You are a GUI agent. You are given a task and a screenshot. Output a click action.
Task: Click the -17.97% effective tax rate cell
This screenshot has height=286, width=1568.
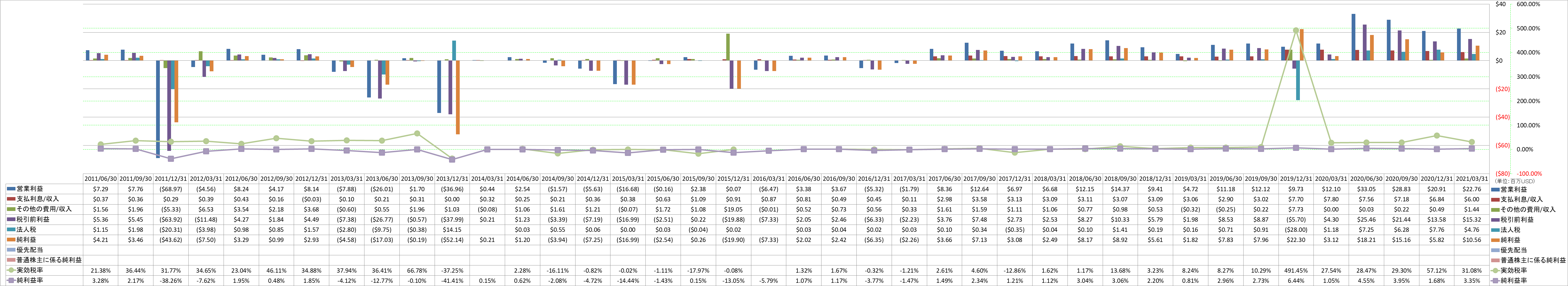click(698, 270)
